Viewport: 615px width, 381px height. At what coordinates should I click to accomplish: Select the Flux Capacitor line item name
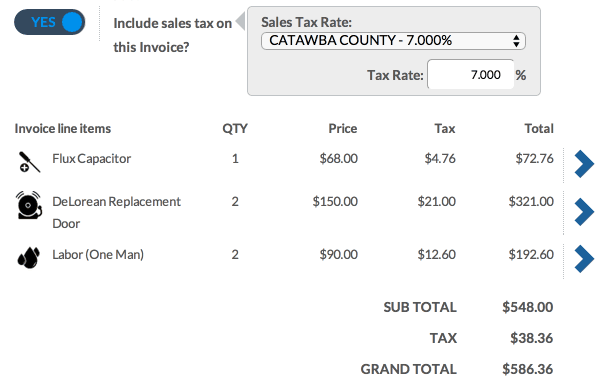point(91,159)
